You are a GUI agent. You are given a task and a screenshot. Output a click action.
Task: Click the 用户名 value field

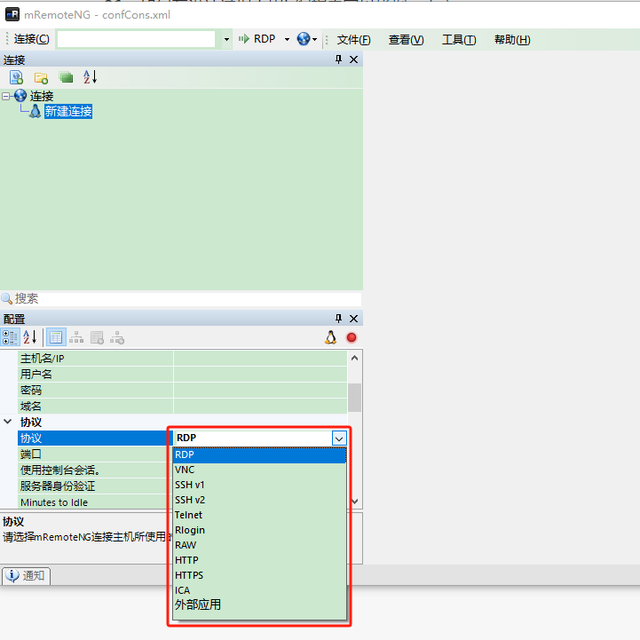click(x=260, y=374)
